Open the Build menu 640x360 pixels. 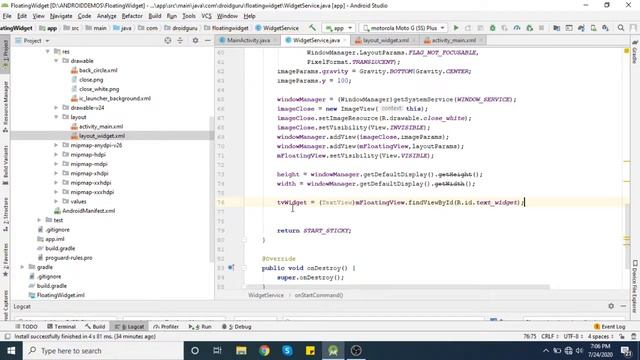(x=155, y=16)
